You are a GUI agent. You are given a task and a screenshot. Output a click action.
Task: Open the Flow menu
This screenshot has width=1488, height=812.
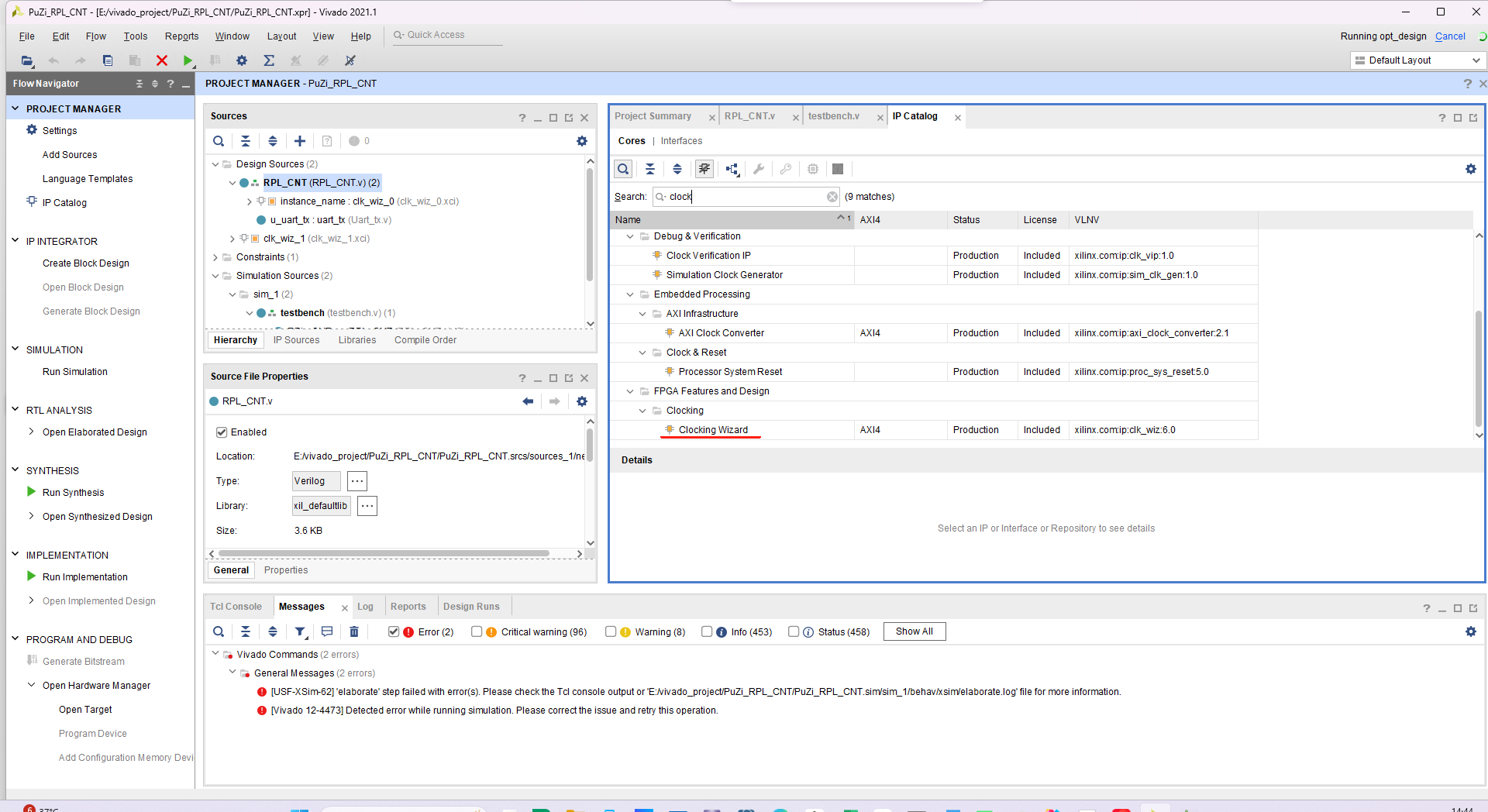(x=95, y=36)
